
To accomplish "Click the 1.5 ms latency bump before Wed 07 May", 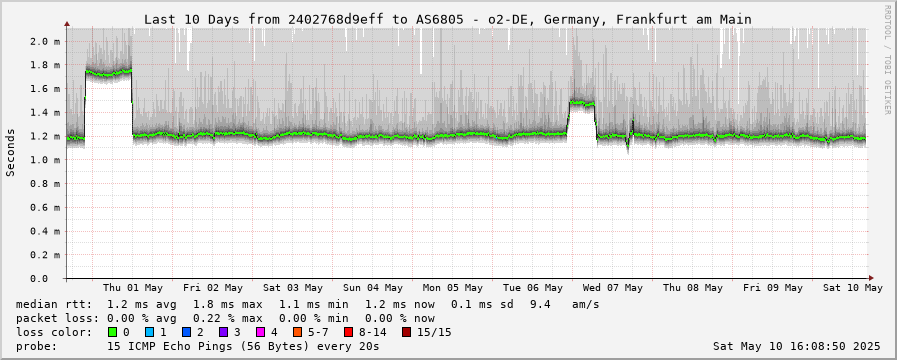I will (582, 103).
